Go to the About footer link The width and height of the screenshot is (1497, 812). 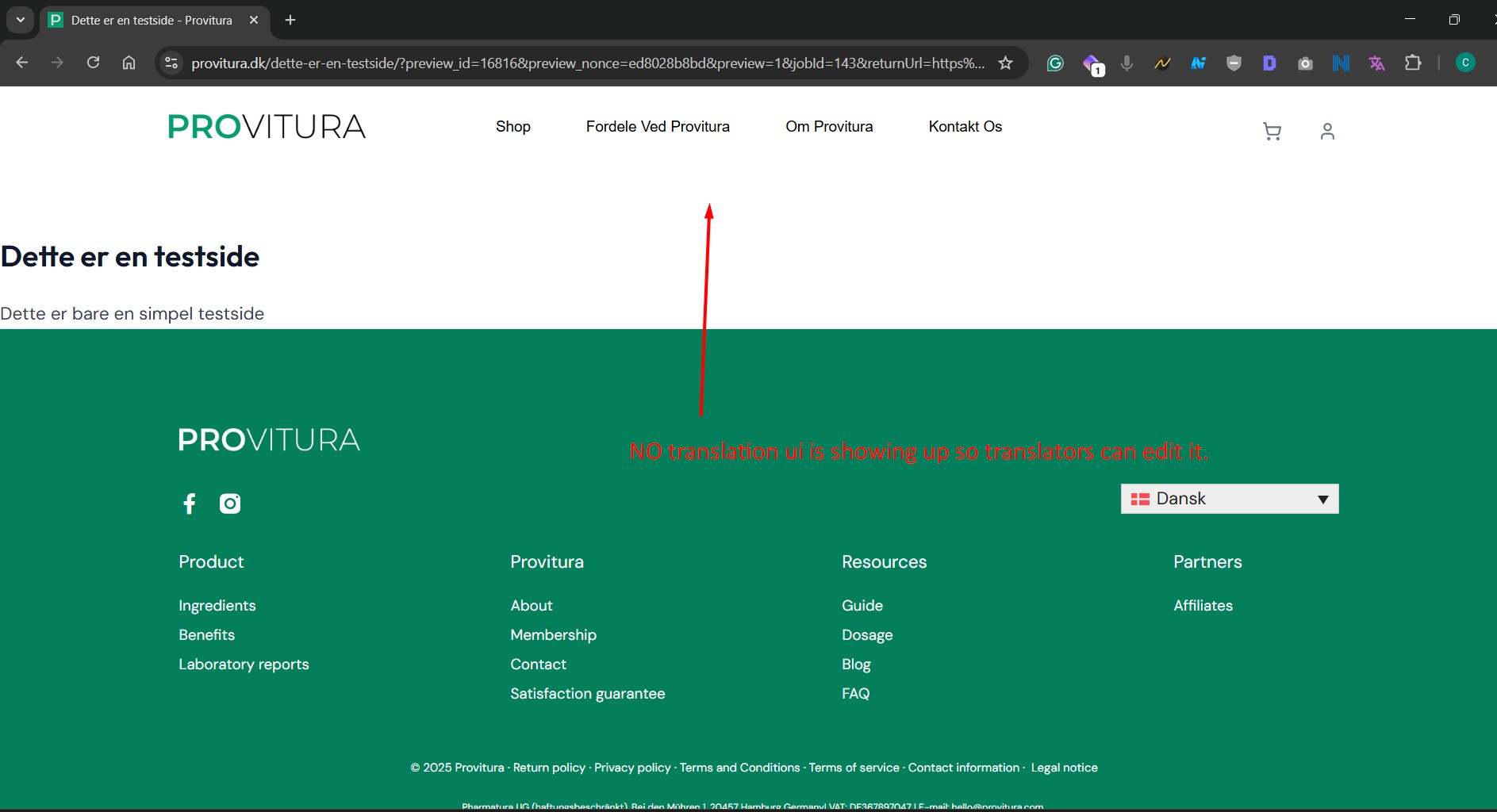point(532,606)
